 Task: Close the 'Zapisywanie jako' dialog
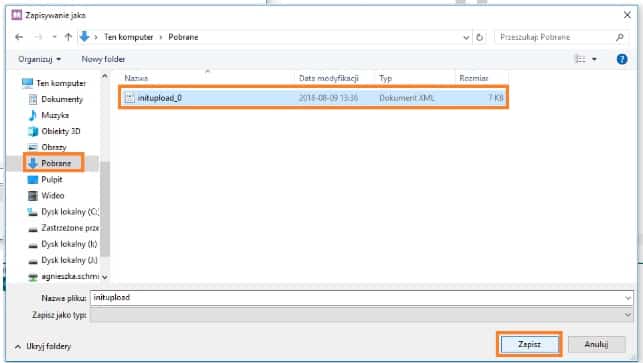pos(627,15)
